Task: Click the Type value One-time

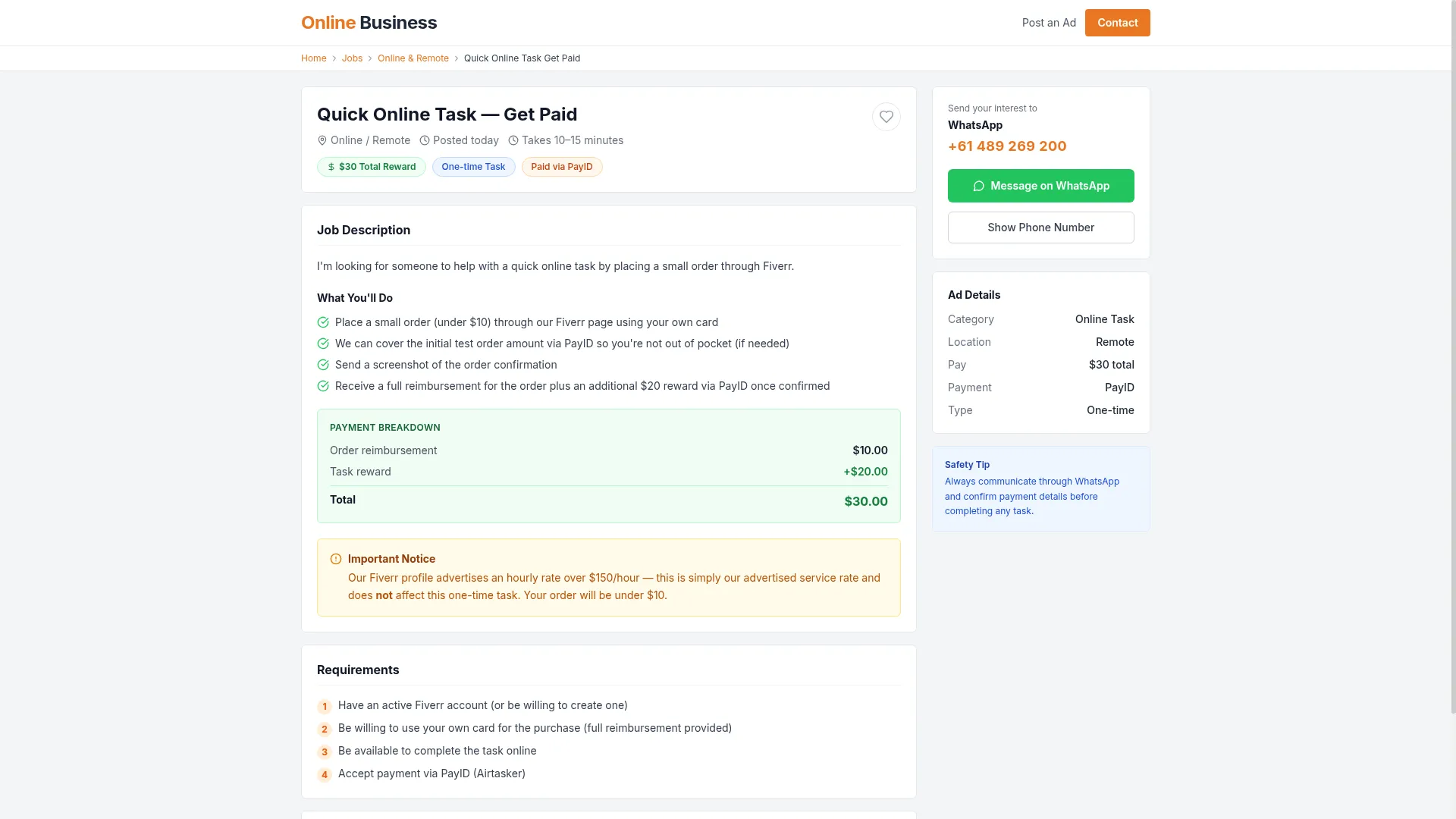Action: click(1110, 410)
